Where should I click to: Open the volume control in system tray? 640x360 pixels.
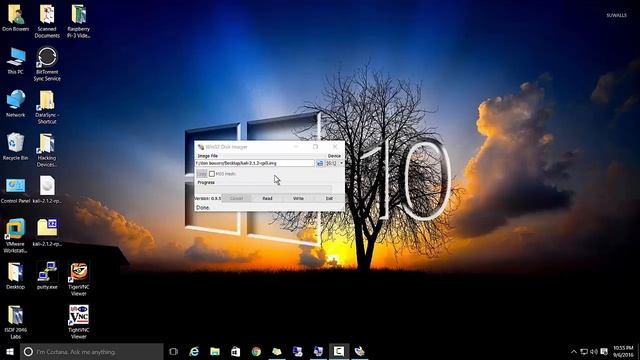click(594, 351)
